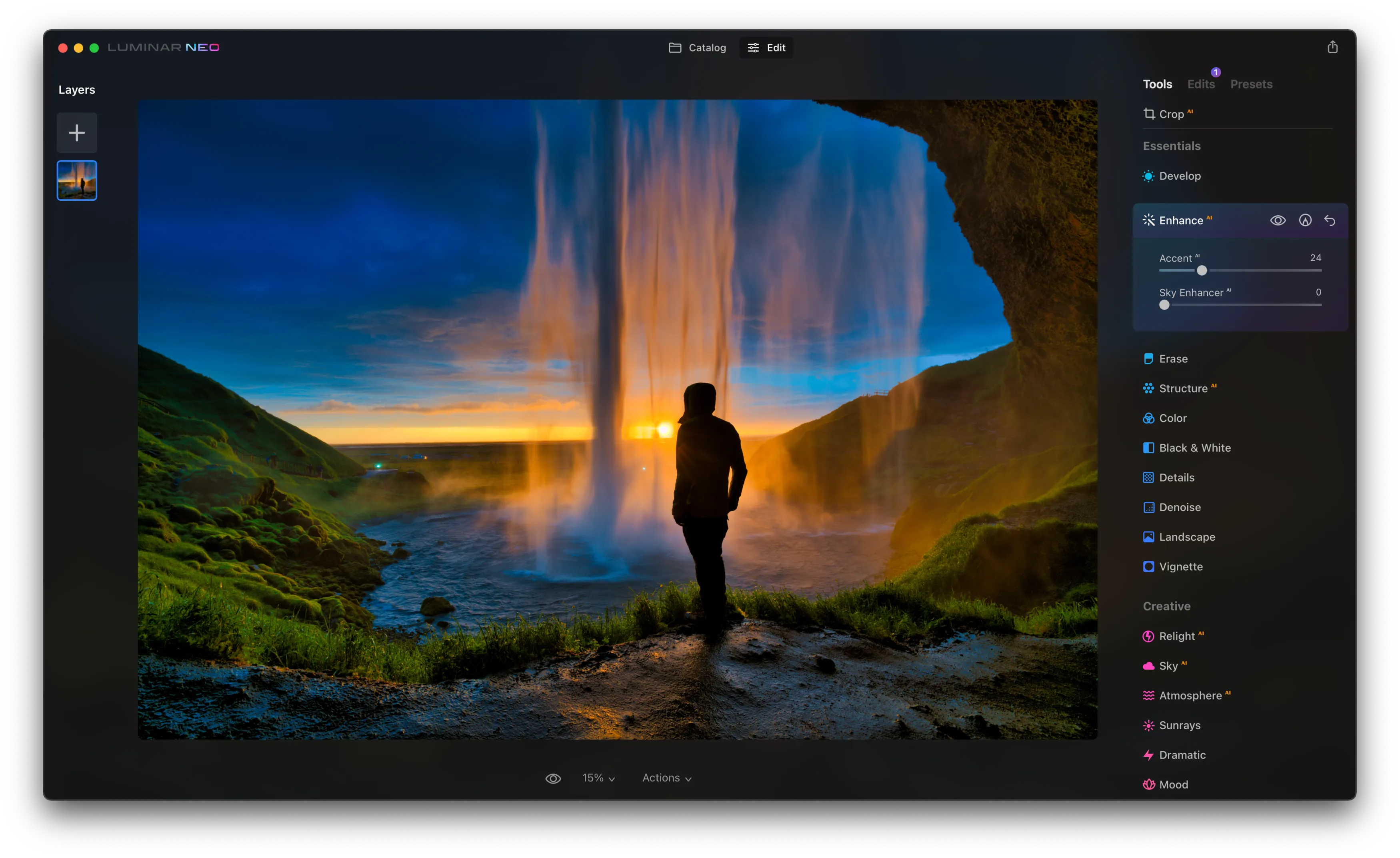
Task: Select the Erase tool
Action: click(x=1173, y=358)
